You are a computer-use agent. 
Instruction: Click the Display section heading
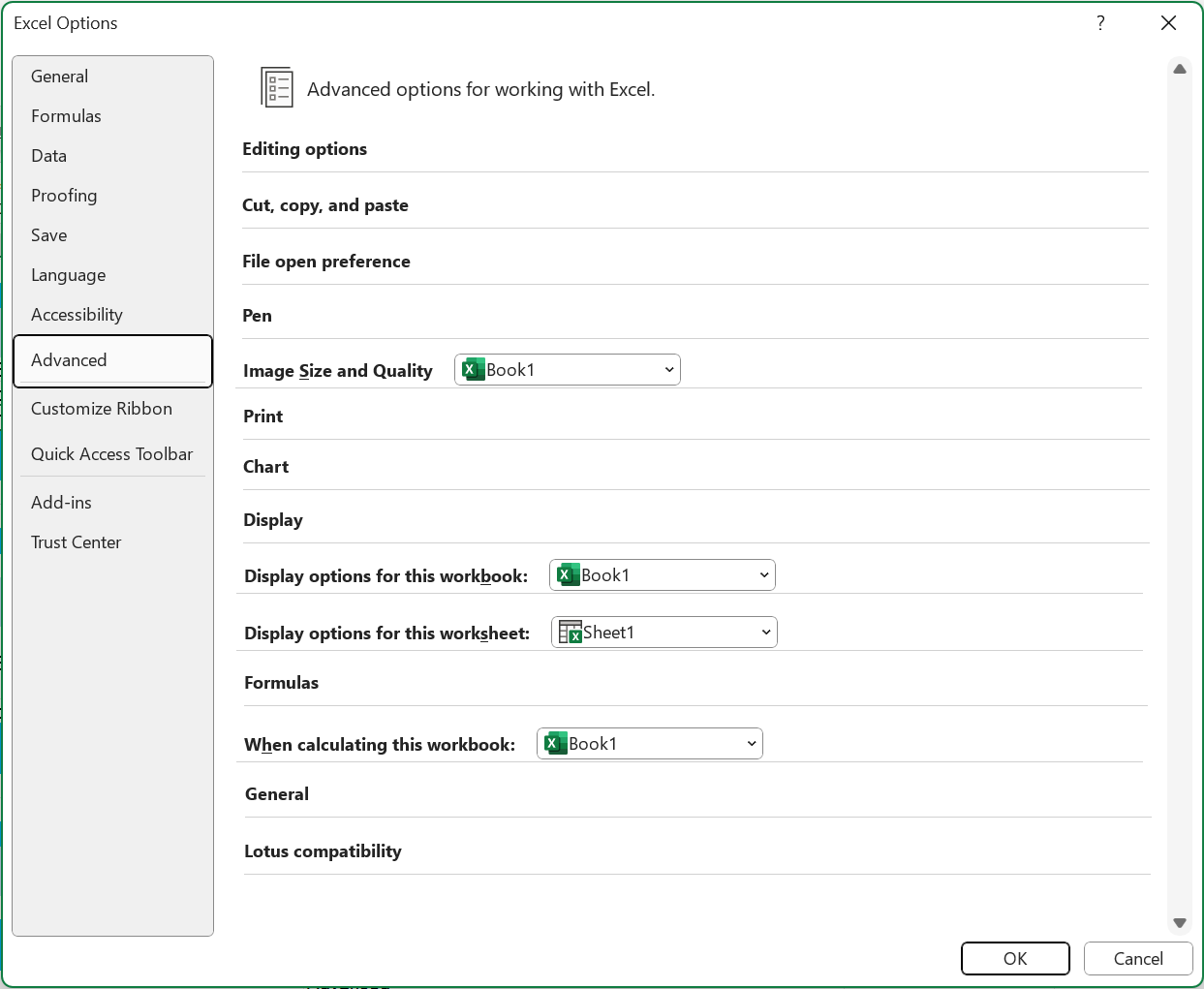pyautogui.click(x=273, y=520)
